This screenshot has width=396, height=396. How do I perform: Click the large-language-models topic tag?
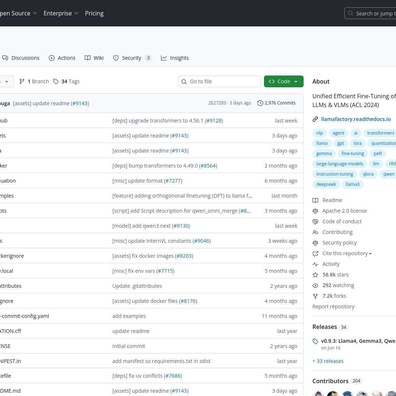pos(339,164)
